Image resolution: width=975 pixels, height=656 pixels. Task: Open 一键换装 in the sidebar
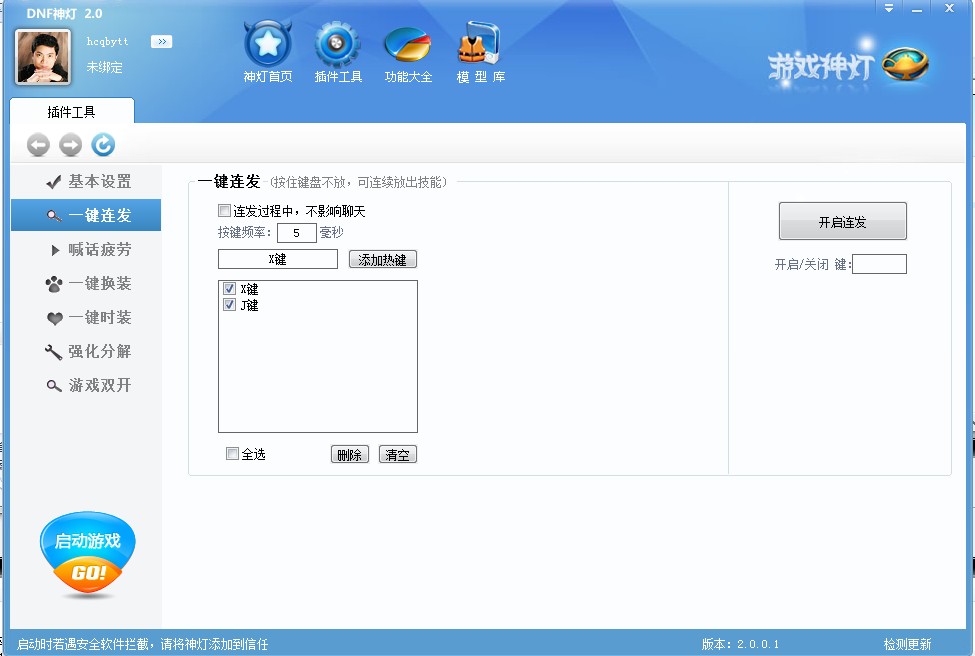(86, 284)
